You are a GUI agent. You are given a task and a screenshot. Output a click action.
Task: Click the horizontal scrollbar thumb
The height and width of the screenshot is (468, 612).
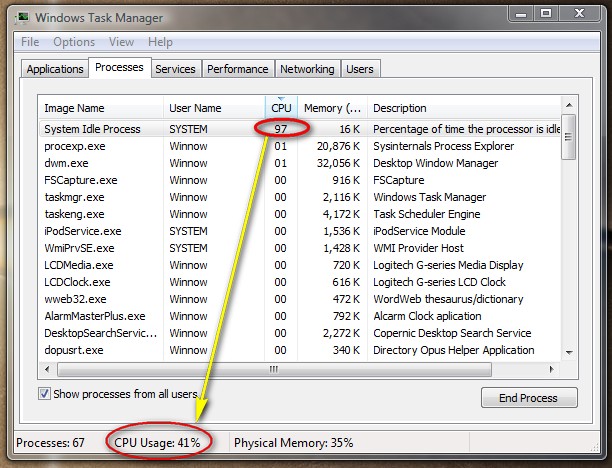click(274, 369)
